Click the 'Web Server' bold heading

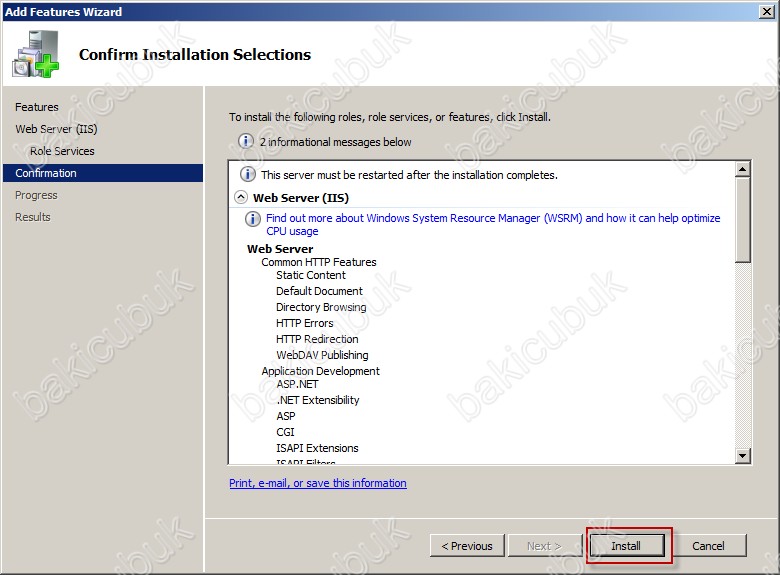pyautogui.click(x=280, y=249)
